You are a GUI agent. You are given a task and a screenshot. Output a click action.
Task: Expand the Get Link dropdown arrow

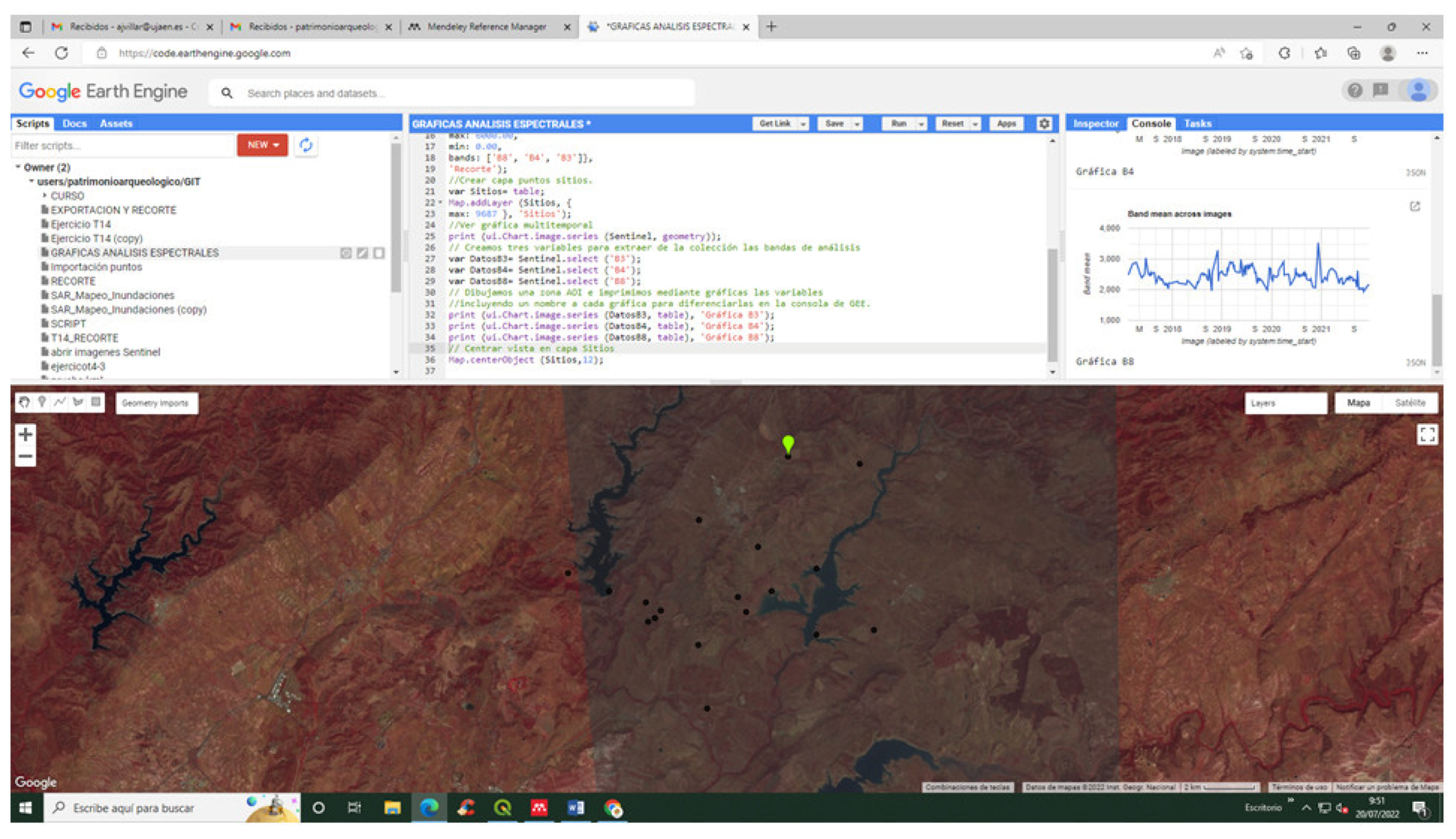tap(803, 124)
